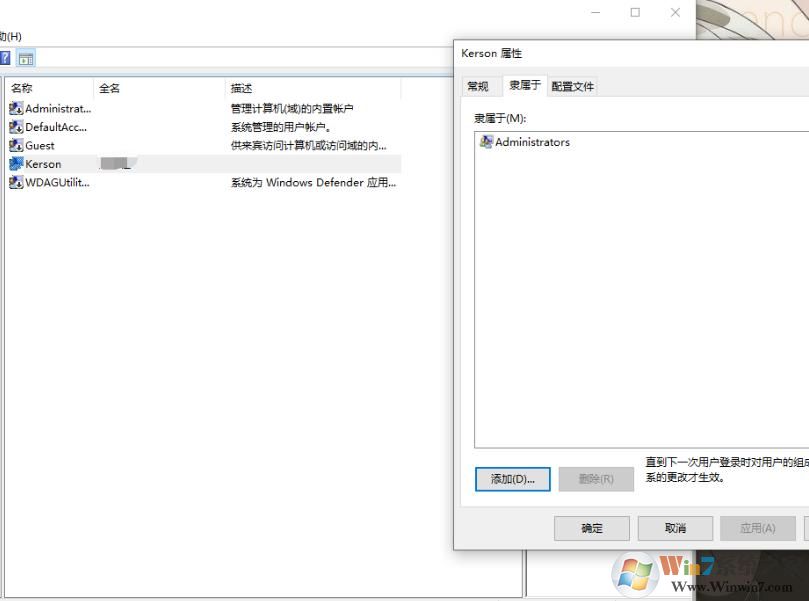This screenshot has height=601, width=809.
Task: Switch to the 隶属于 tab
Action: point(525,85)
